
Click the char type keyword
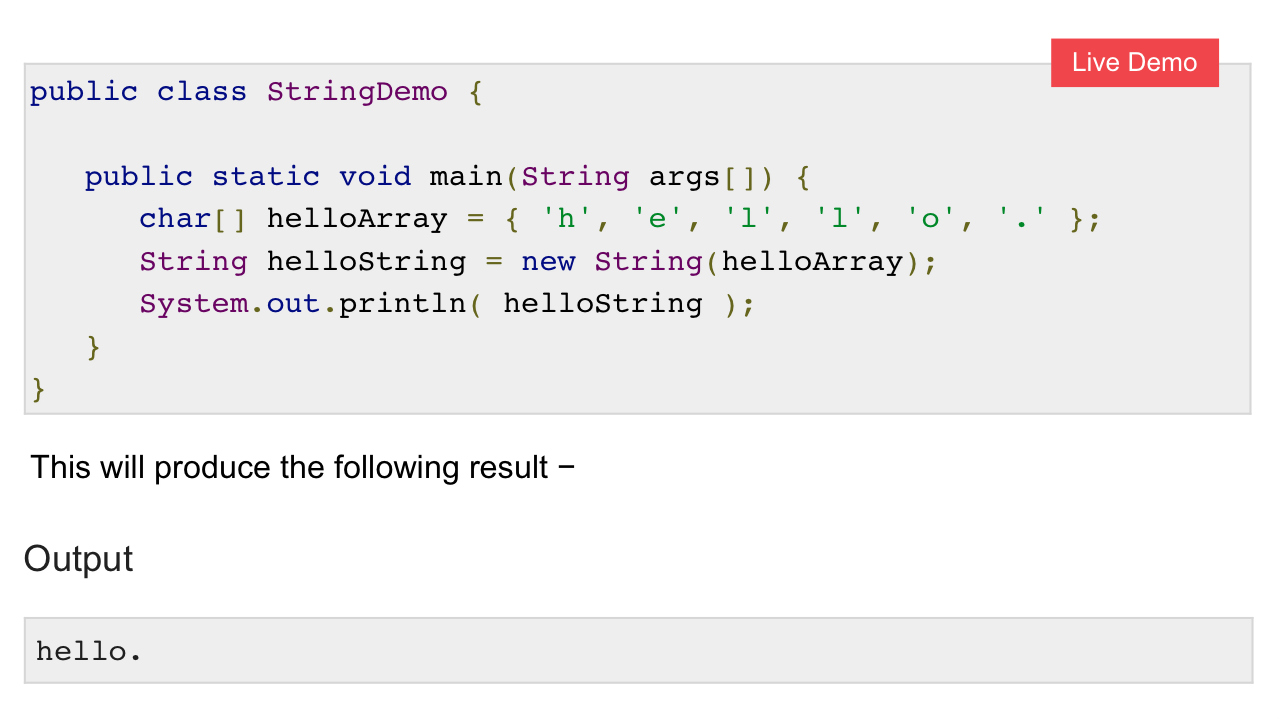tap(175, 219)
